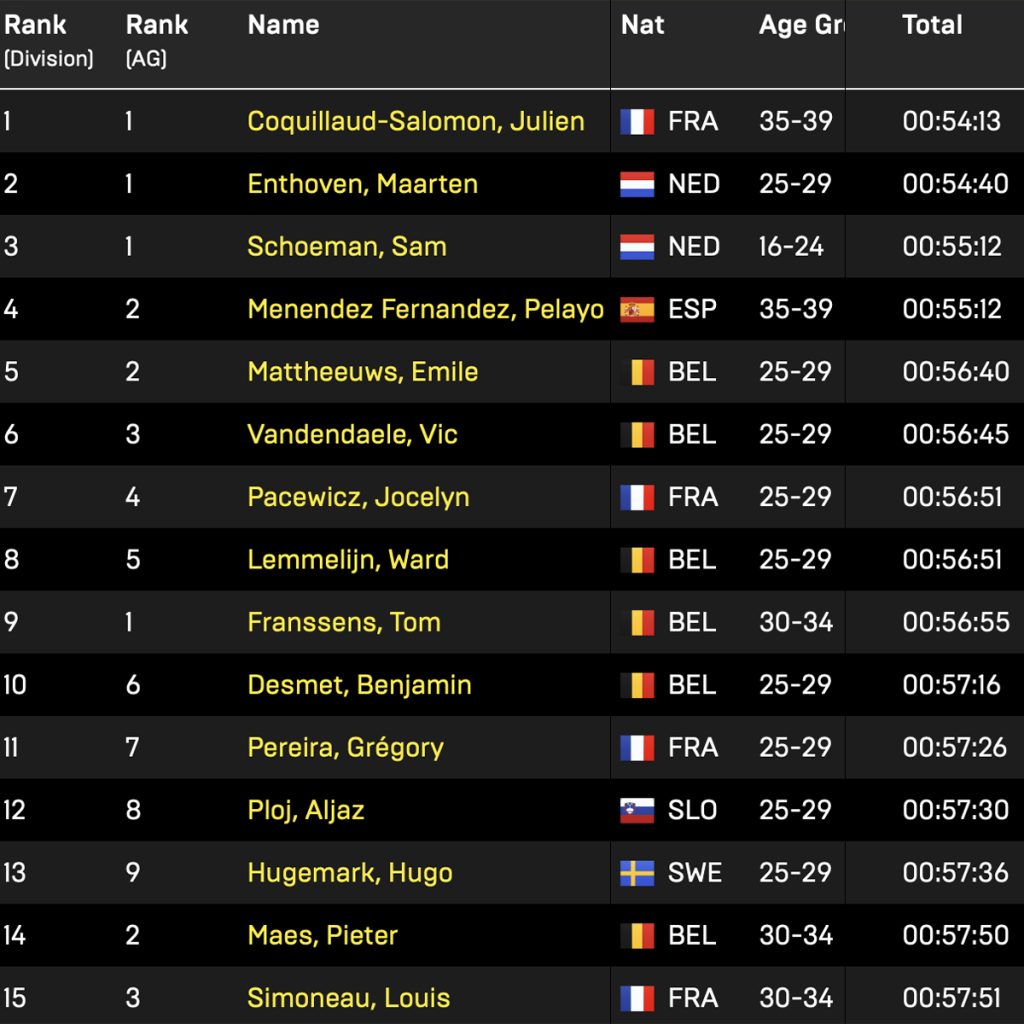This screenshot has height=1024, width=1024.
Task: Click Dutch flag in Enthoven's row
Action: tap(637, 184)
